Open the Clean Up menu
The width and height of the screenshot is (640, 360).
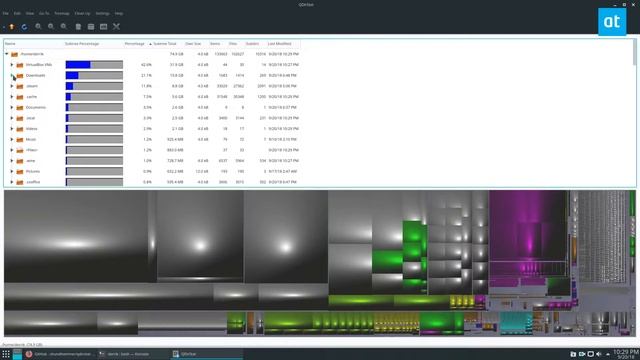pyautogui.click(x=82, y=13)
